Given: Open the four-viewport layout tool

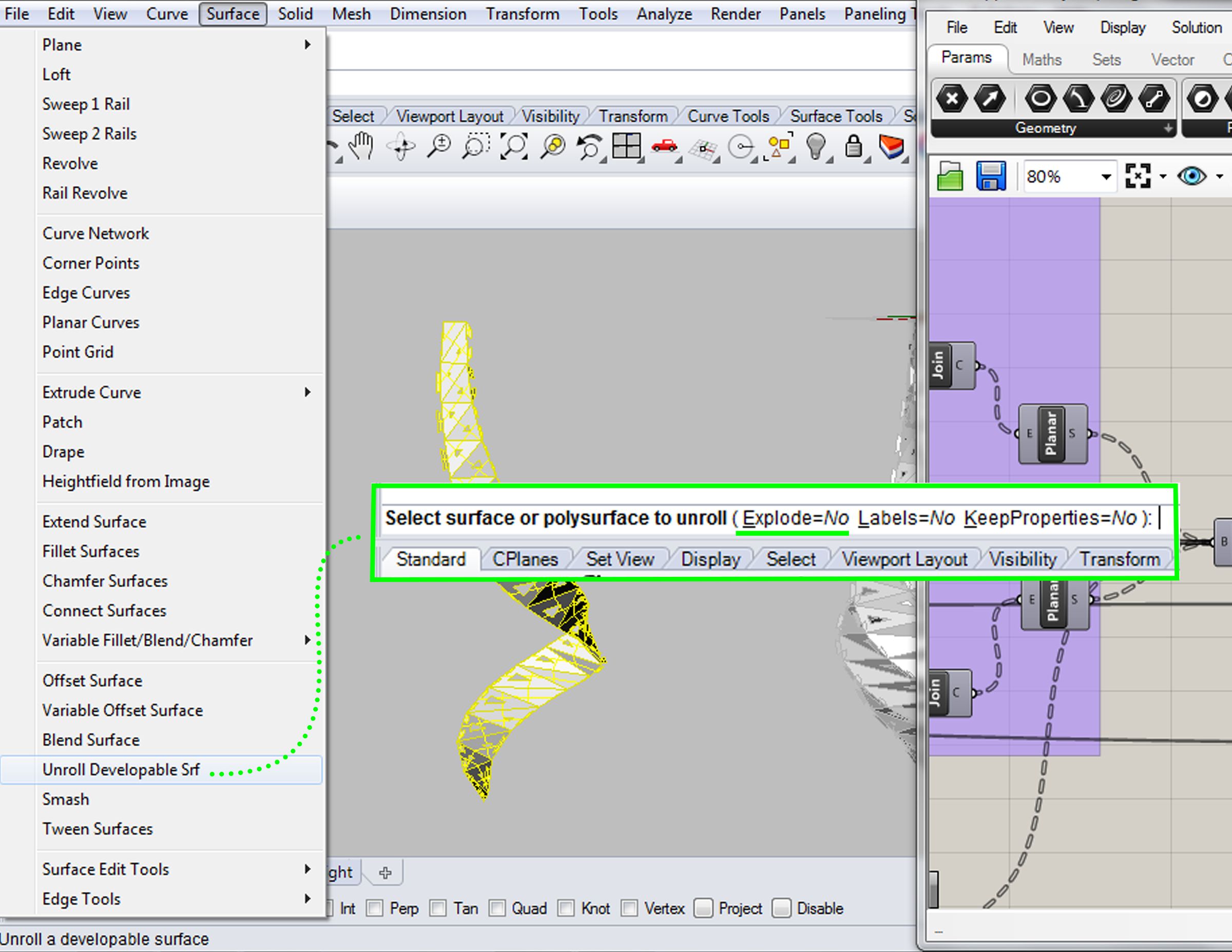Looking at the screenshot, I should (x=627, y=146).
